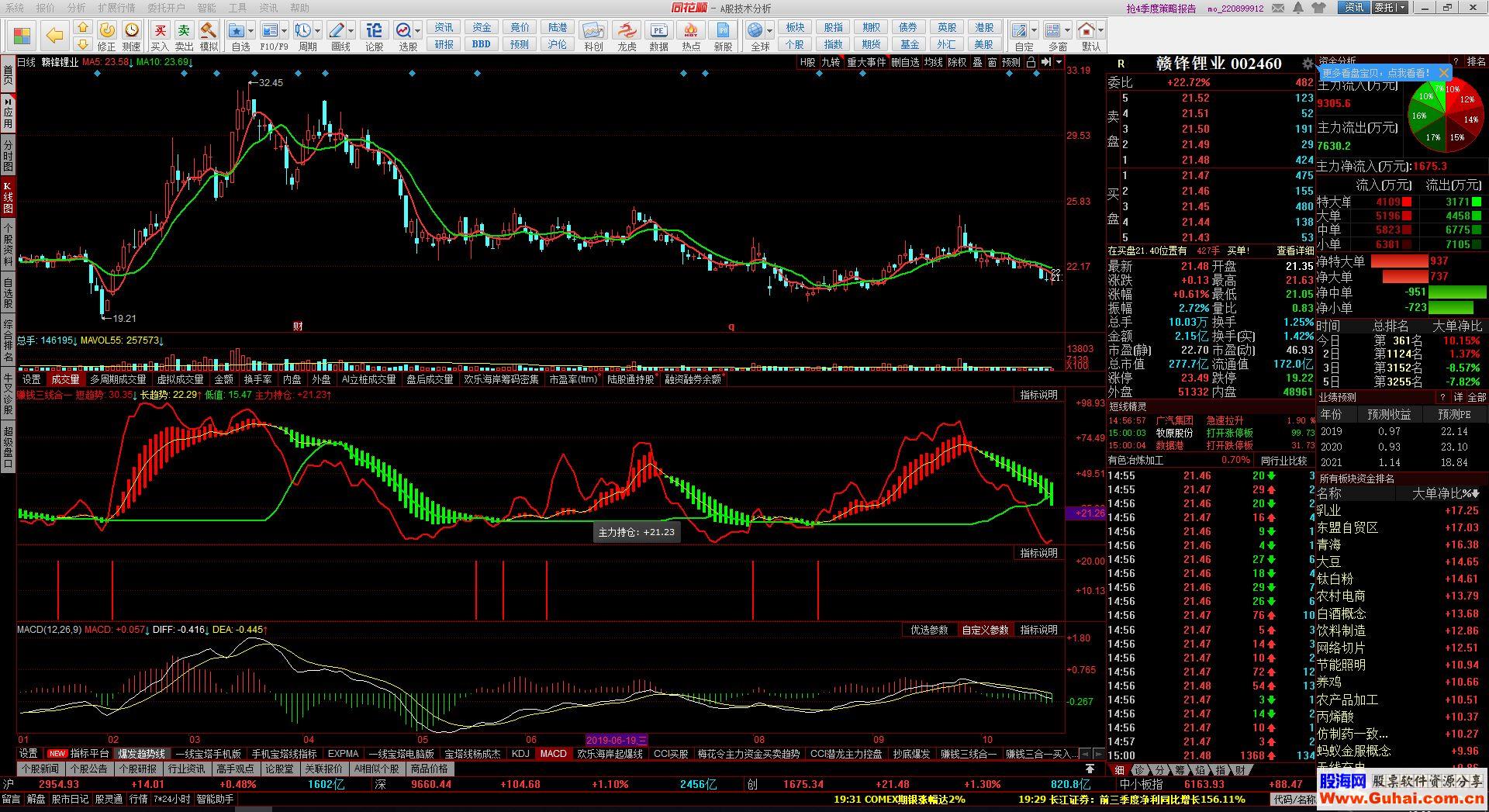Switch to the MACD indicator tab
The height and width of the screenshot is (812, 1489).
tap(553, 754)
